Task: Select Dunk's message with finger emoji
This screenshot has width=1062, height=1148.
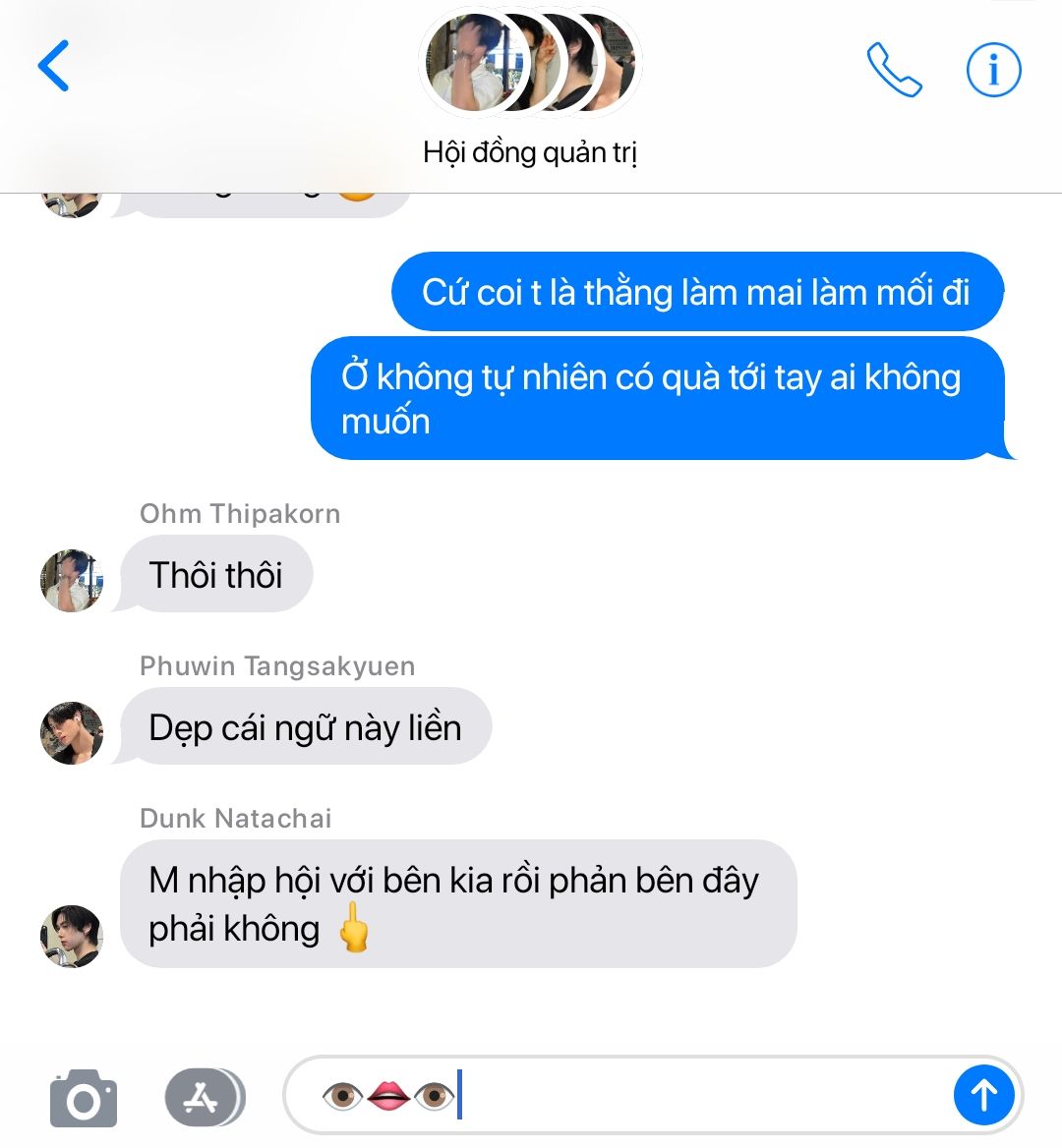Action: click(458, 904)
